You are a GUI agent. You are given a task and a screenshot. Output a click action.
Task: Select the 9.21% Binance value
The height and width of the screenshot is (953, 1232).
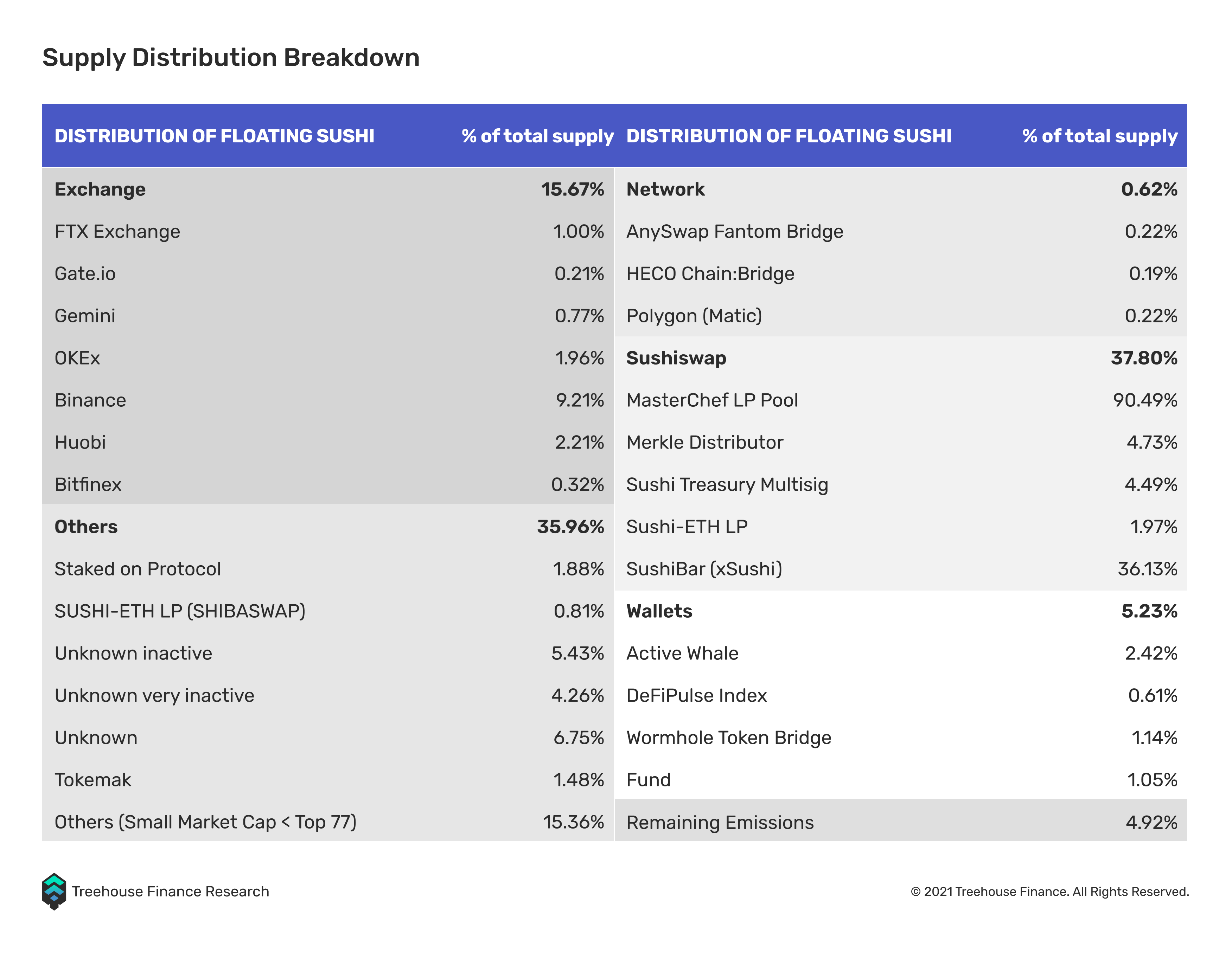(x=580, y=400)
